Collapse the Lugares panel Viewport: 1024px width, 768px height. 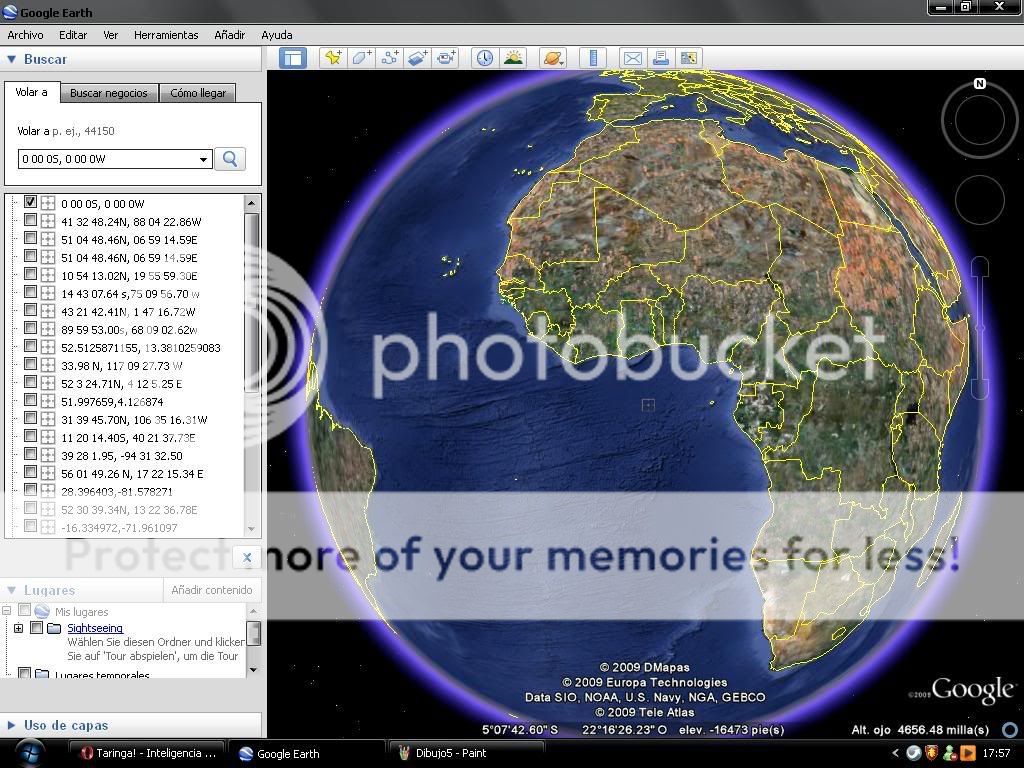coord(11,590)
